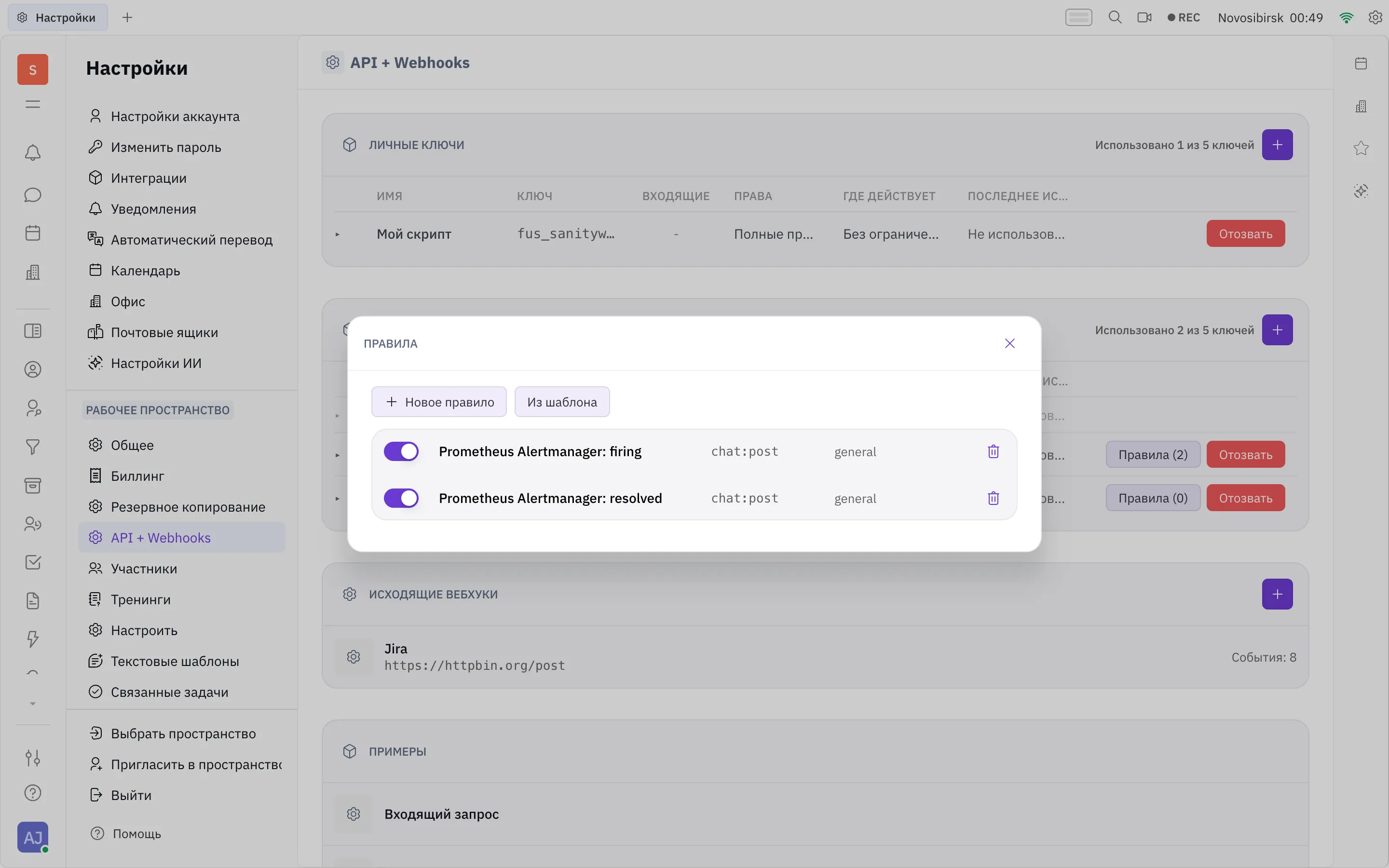Expand the key row with Правила (2)

click(x=338, y=455)
